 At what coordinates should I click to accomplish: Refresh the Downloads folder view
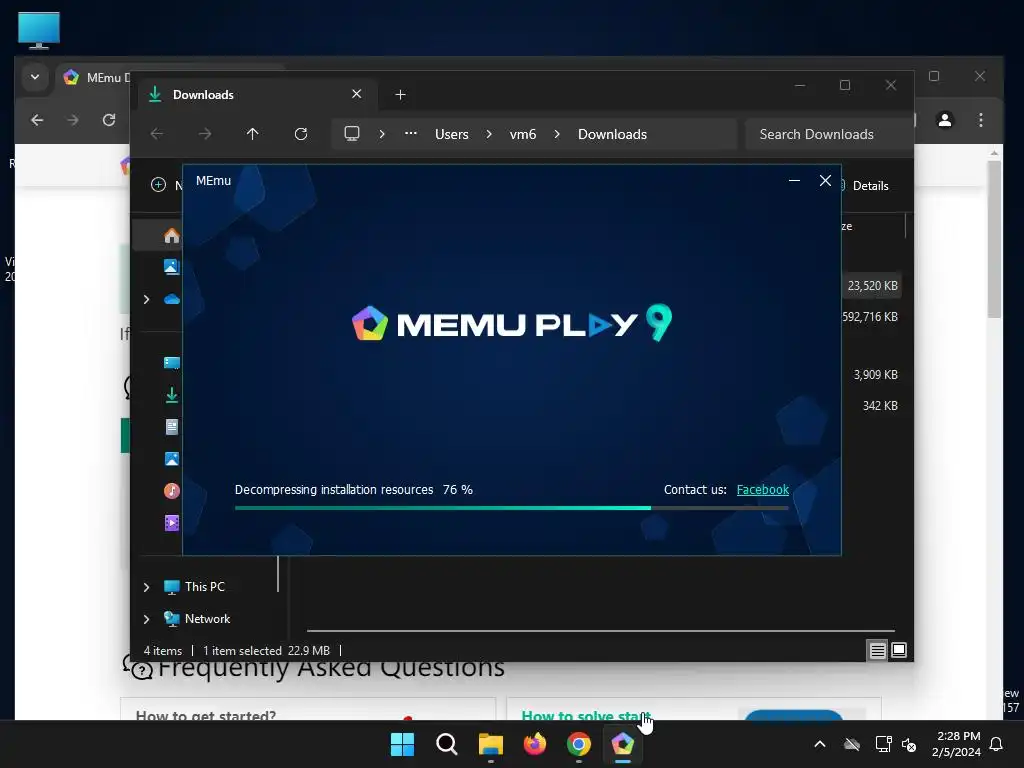click(x=301, y=134)
